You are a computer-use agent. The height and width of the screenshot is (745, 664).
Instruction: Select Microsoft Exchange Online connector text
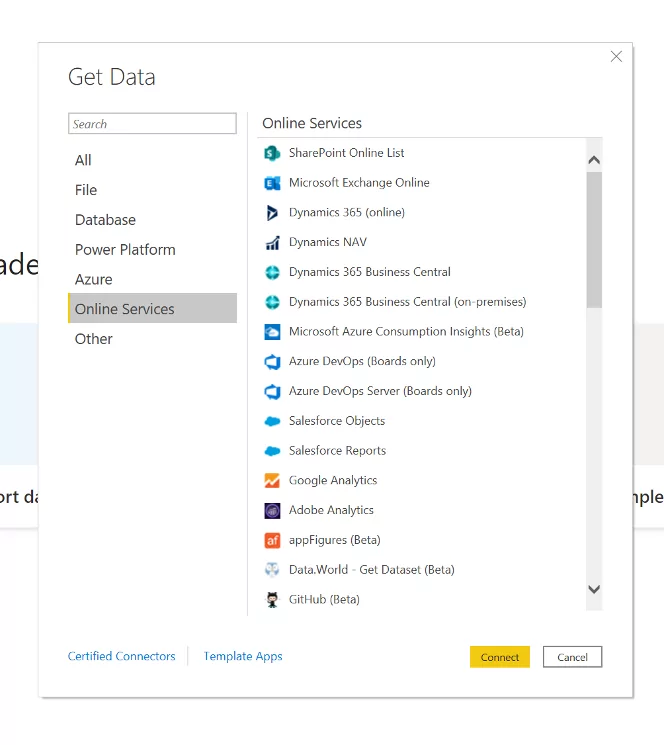[359, 183]
